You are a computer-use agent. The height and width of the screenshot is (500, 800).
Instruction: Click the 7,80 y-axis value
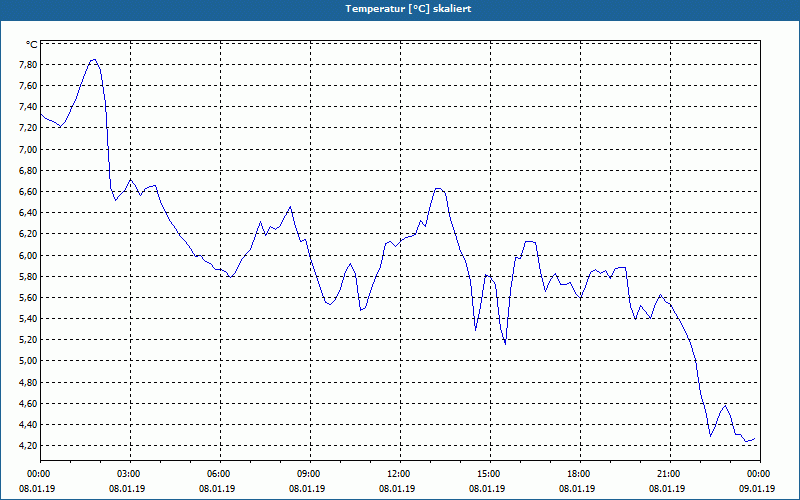(x=28, y=65)
